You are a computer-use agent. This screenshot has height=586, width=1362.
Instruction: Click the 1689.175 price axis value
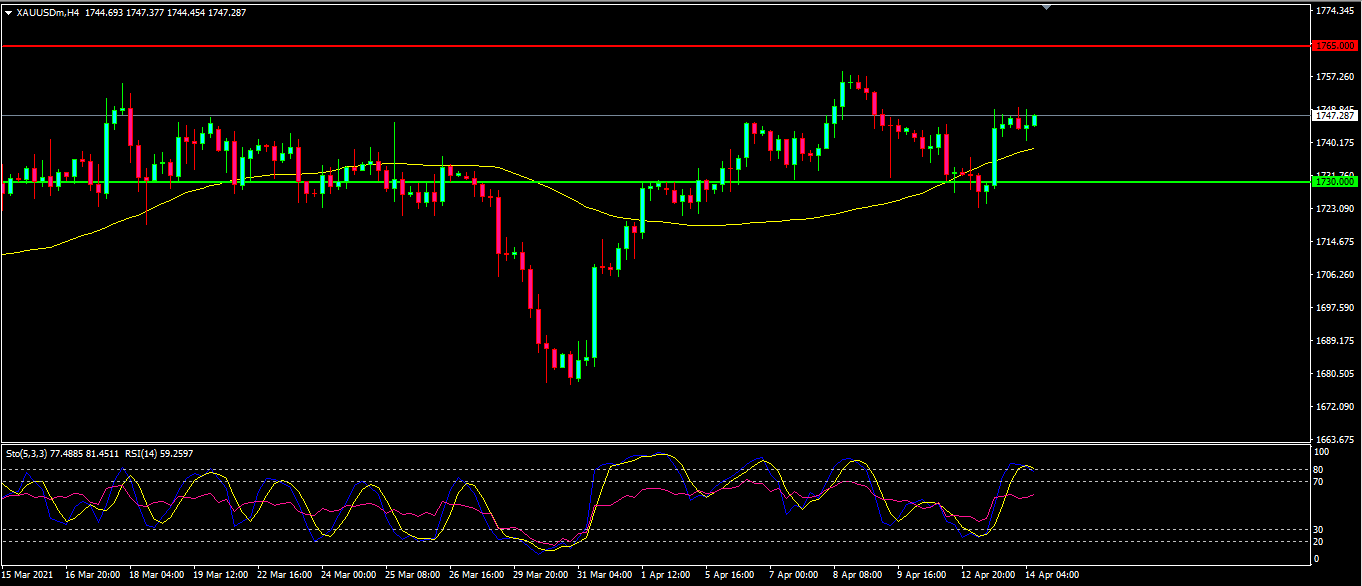(1335, 340)
